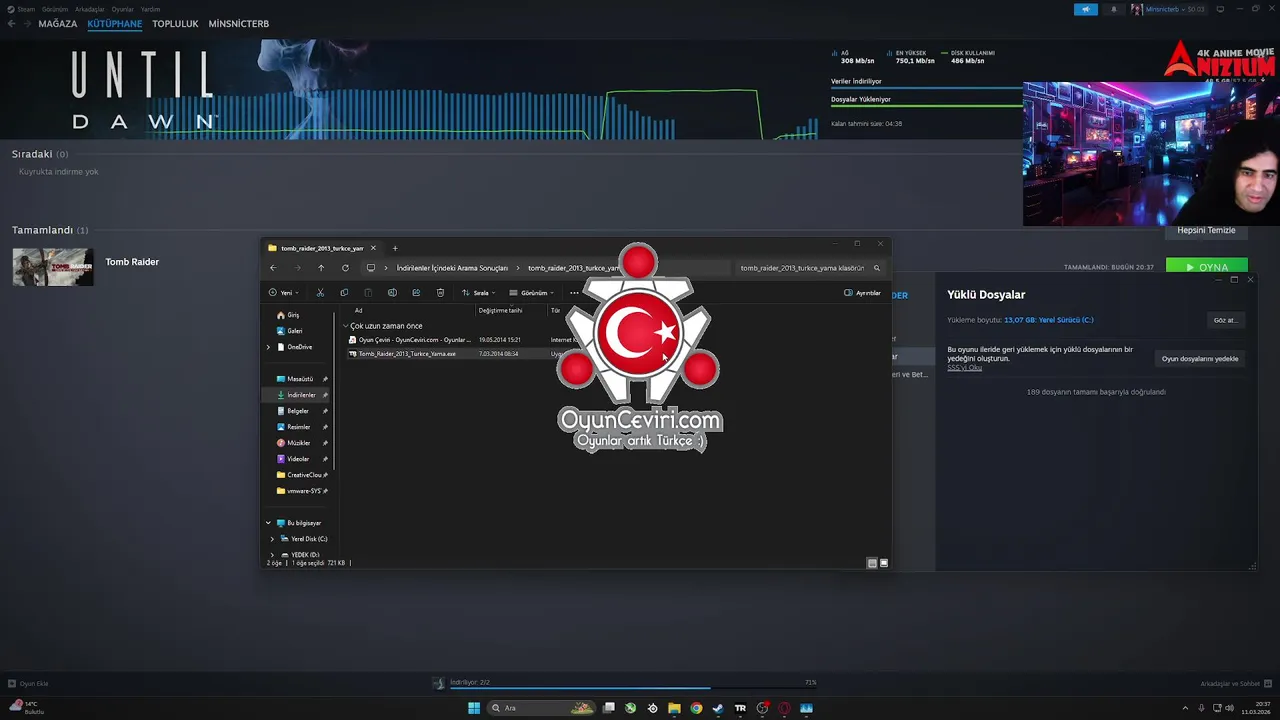
Task: Select Tomb_Raider_2013_Turkce_Yama.exe file
Action: [407, 354]
